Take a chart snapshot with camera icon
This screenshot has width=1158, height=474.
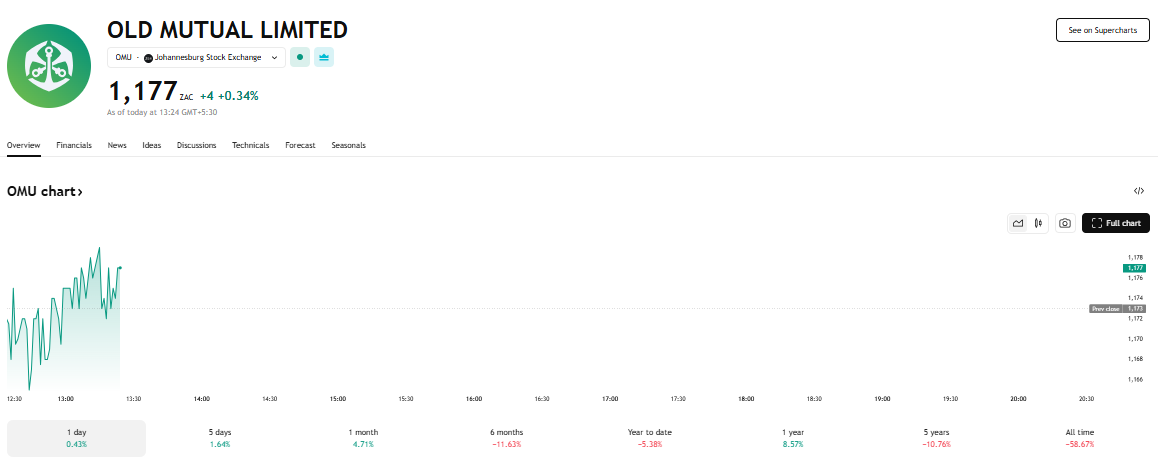(x=1065, y=223)
